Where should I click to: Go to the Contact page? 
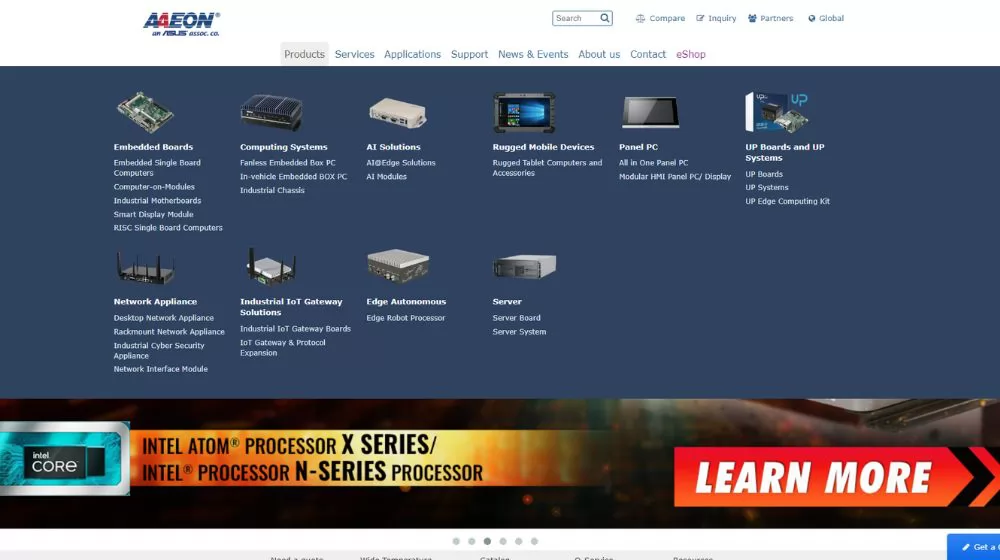648,54
